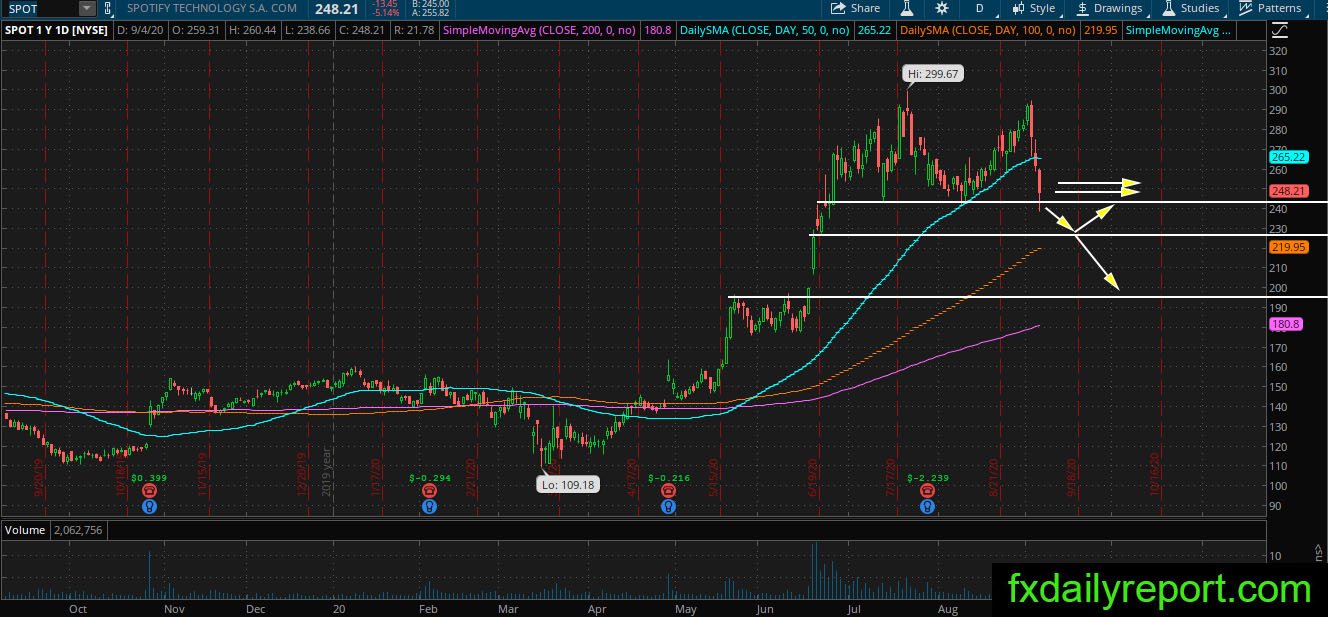Click the SPOT 1 Y 1D [NYSE] chart label
Viewport: 1328px width, 617px height.
58,30
